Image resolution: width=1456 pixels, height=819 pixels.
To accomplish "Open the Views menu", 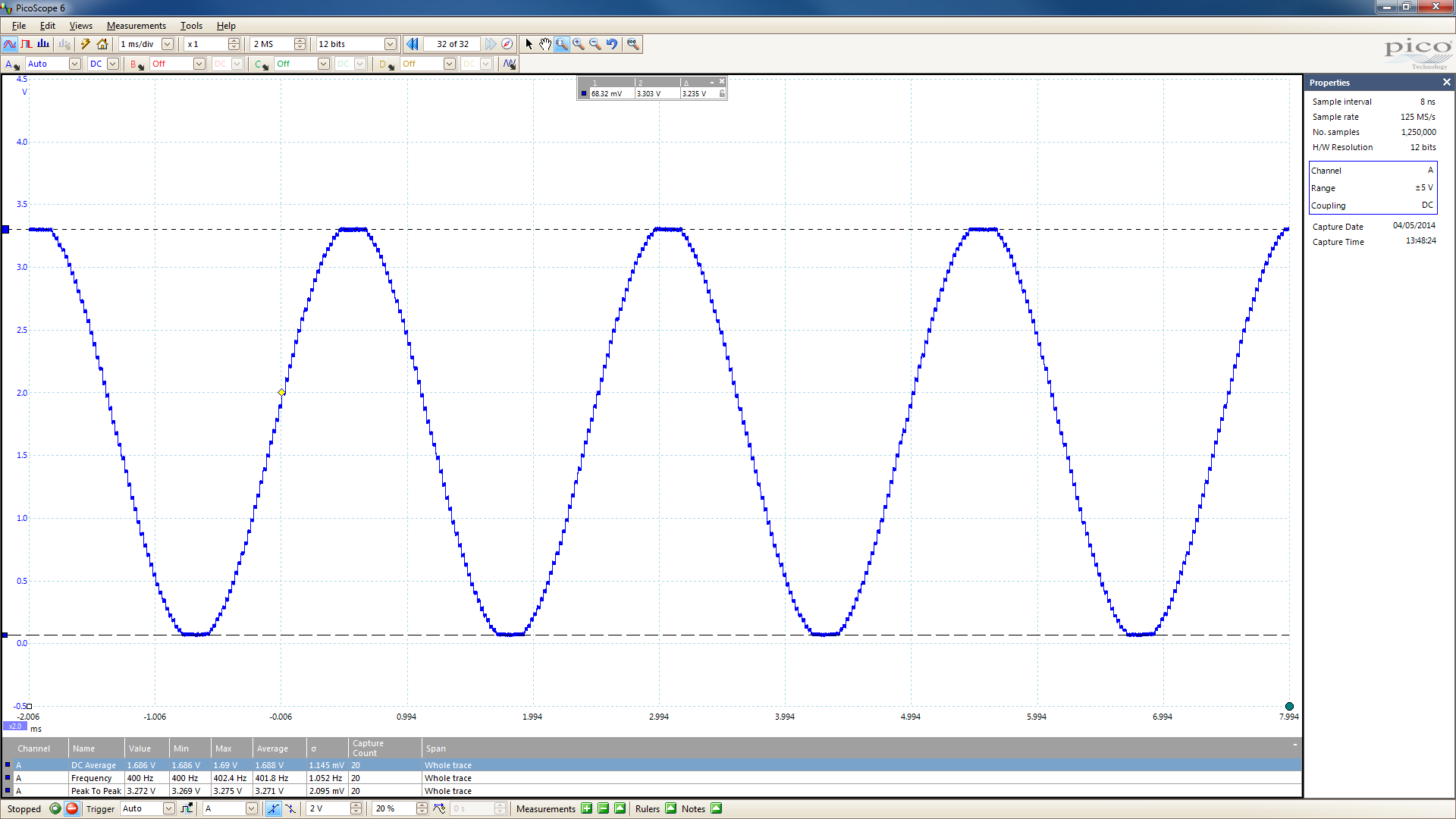I will 81,26.
